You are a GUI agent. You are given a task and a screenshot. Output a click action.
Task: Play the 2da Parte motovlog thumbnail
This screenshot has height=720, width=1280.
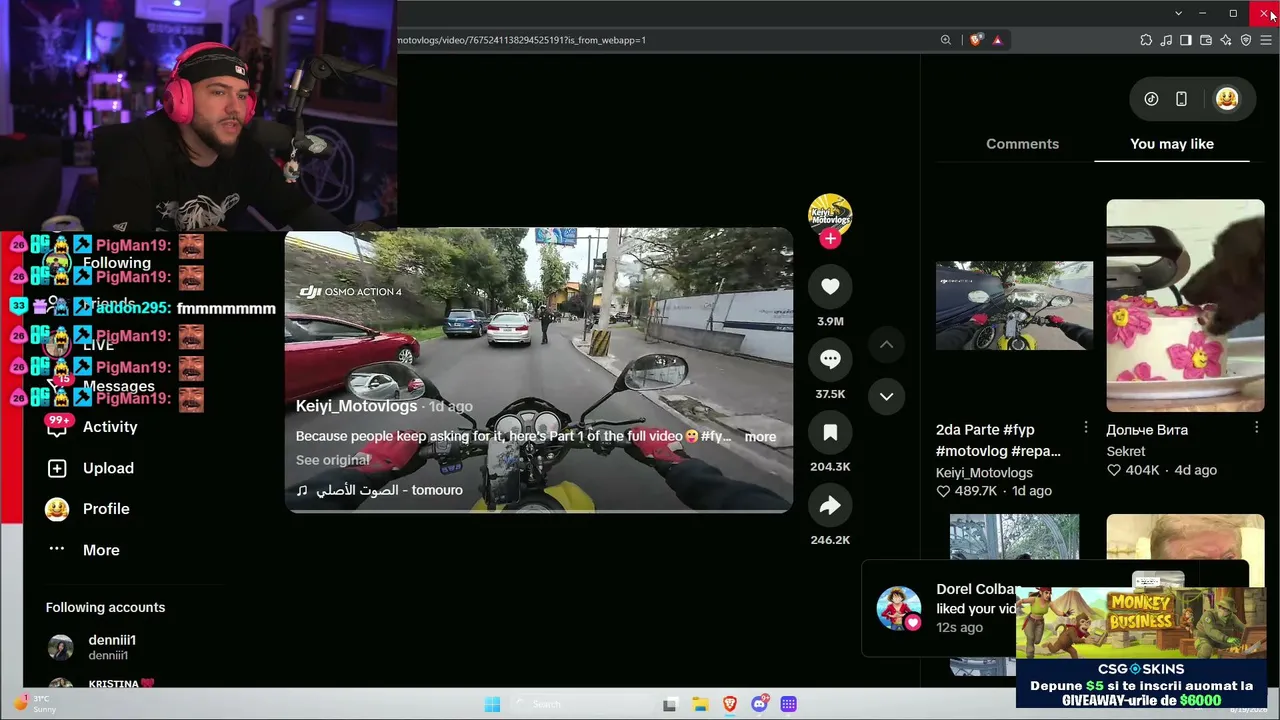point(1014,306)
